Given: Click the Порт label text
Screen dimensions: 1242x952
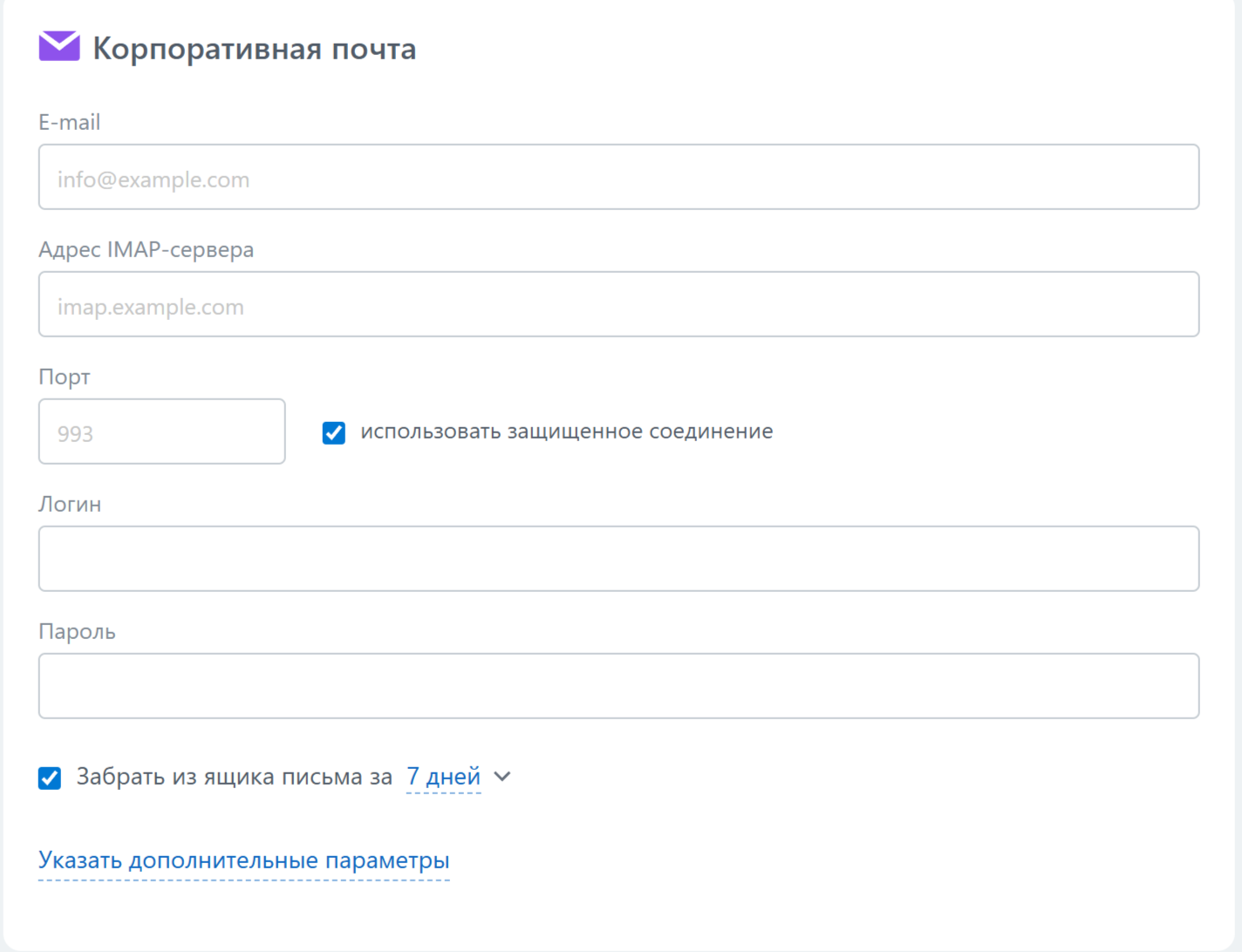Looking at the screenshot, I should (x=64, y=377).
